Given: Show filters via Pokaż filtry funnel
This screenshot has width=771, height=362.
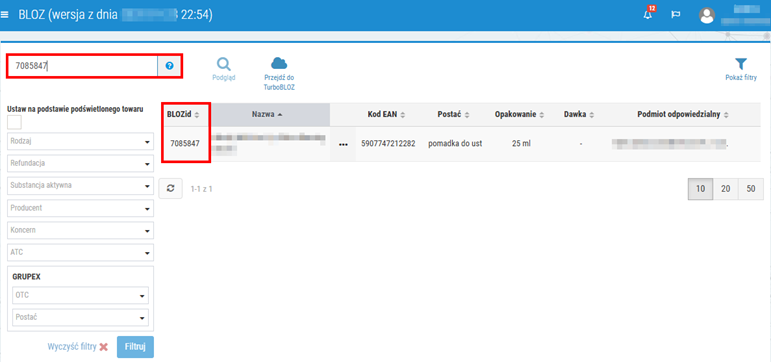Looking at the screenshot, I should 741,69.
